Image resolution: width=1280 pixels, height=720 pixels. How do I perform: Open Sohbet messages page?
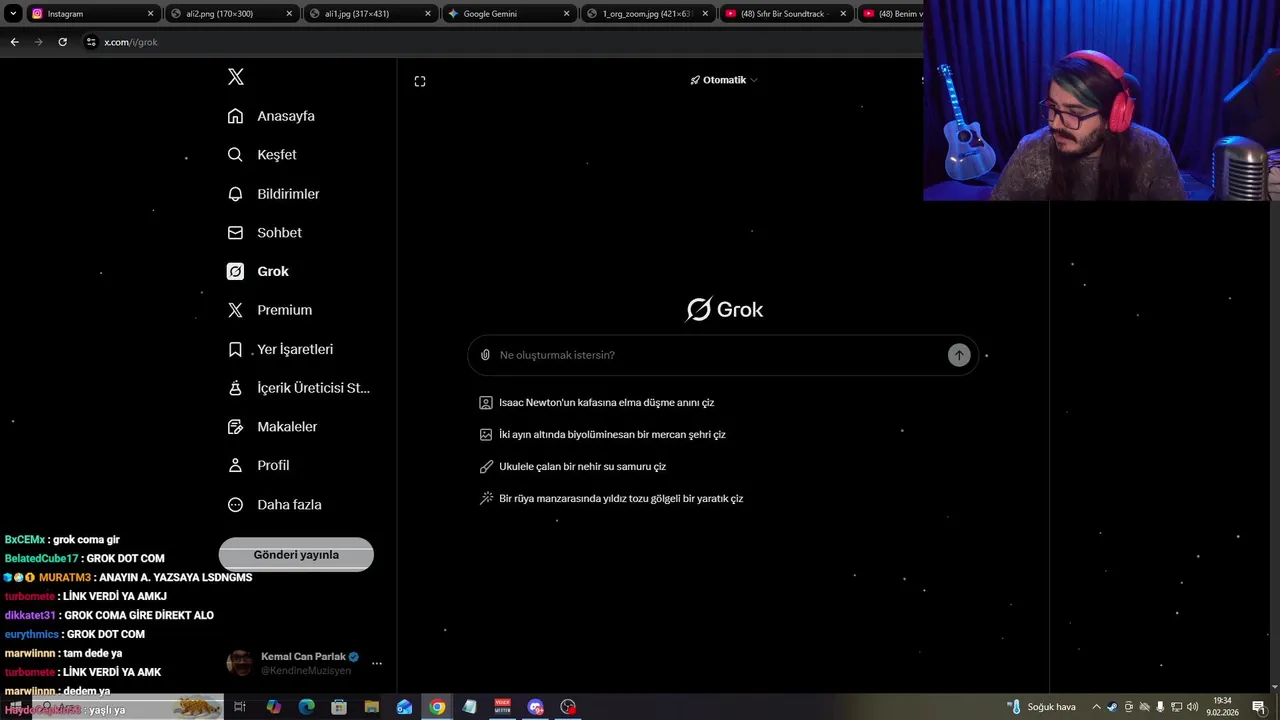264,233
